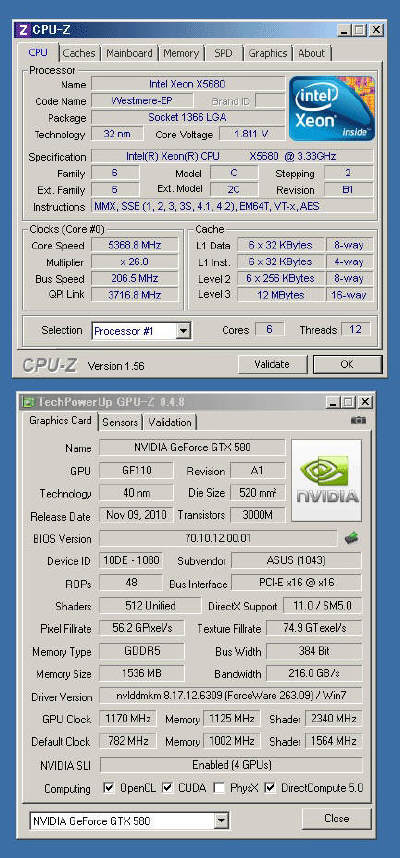The height and width of the screenshot is (858, 400).
Task: Click the BIOS Version field
Action: coord(218,538)
